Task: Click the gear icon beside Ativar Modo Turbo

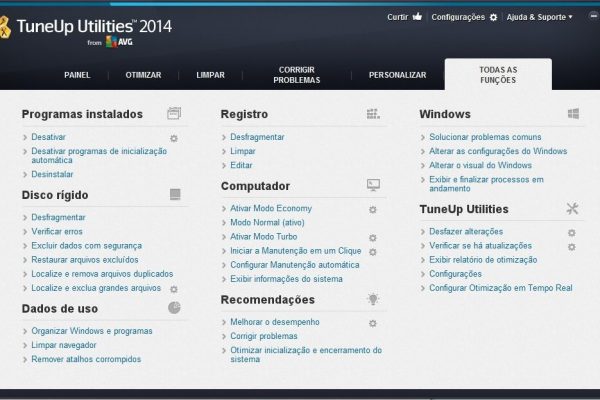Action: pos(373,238)
